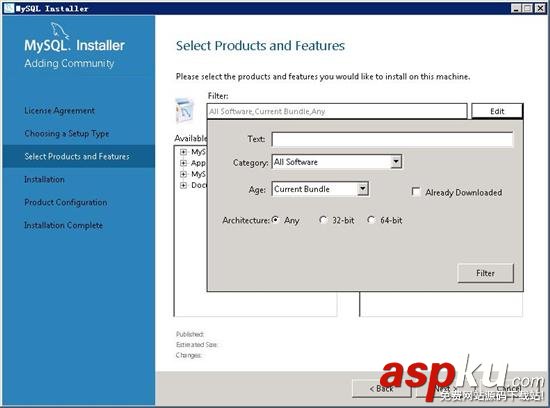Click the MySQL dolphin logo

pyautogui.click(x=60, y=30)
